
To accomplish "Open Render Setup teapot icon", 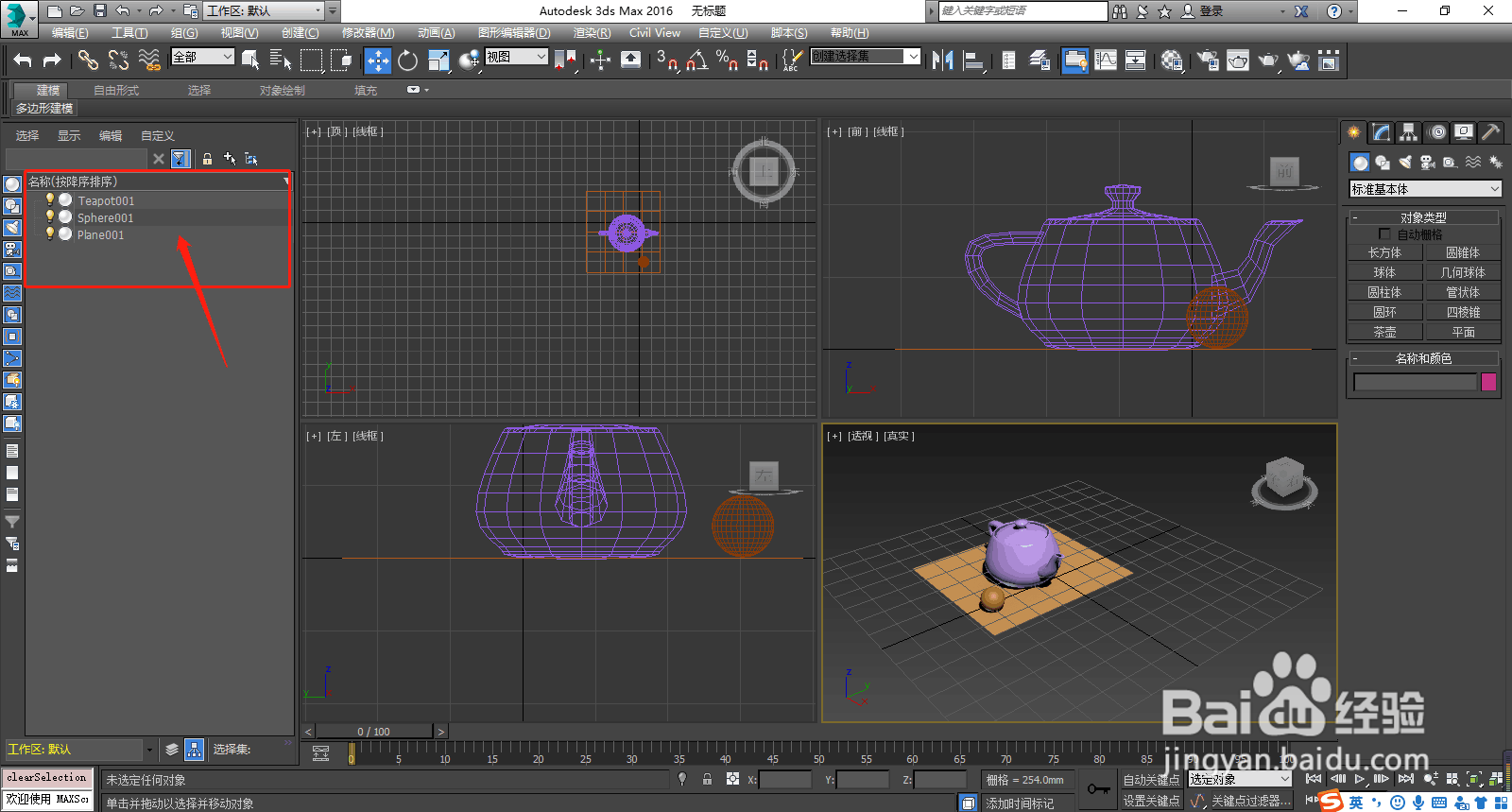I will pos(1207,60).
